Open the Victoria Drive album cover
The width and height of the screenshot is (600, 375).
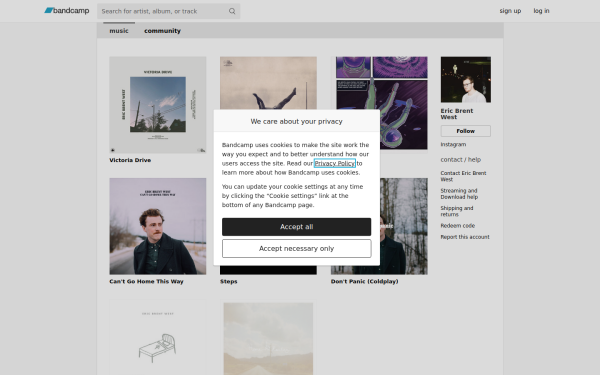pos(158,105)
